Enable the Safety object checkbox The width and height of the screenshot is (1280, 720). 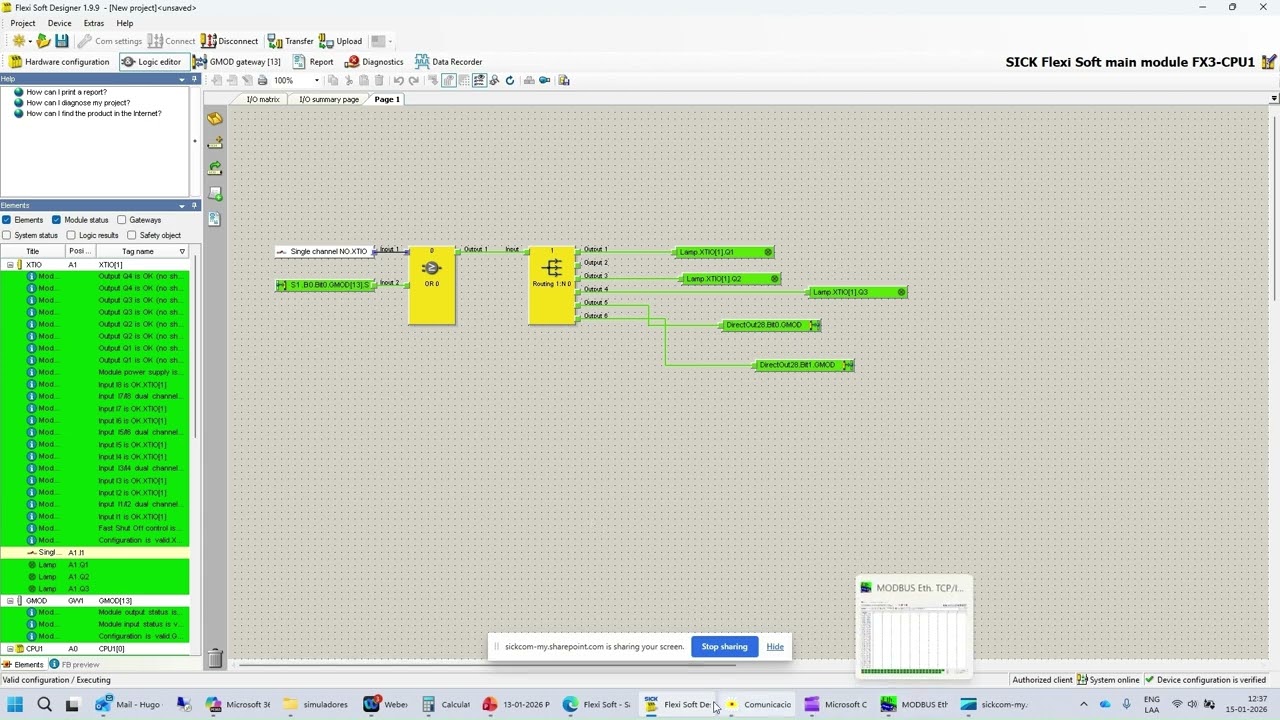pos(131,235)
